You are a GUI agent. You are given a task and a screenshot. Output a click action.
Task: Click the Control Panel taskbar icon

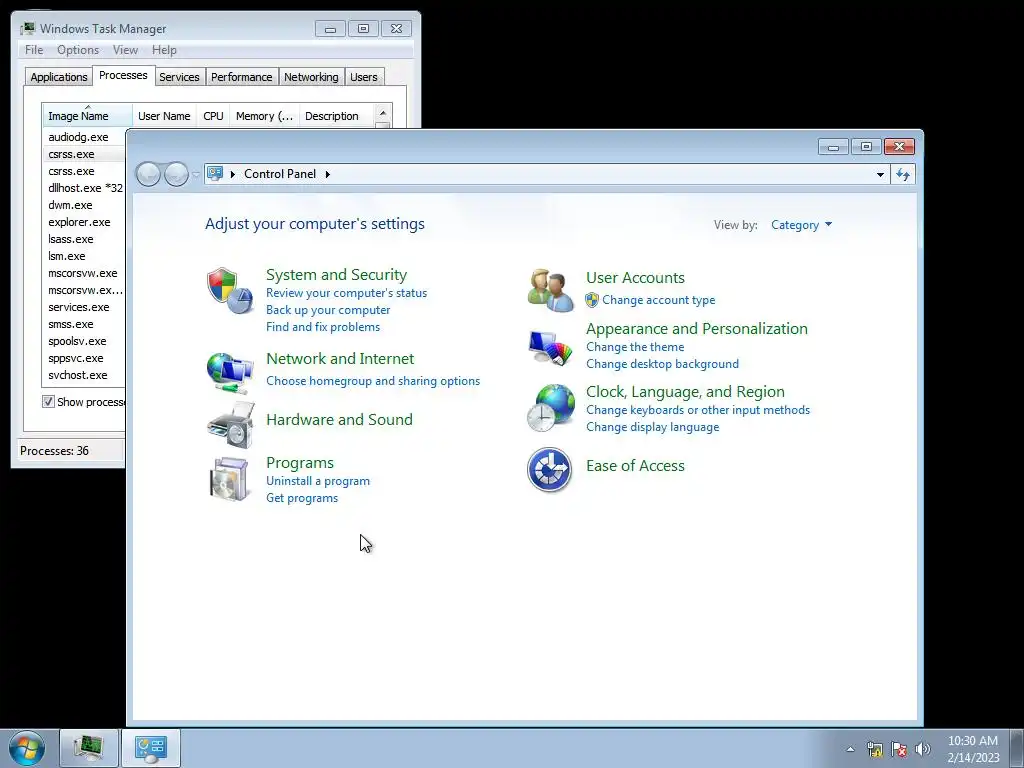point(151,748)
